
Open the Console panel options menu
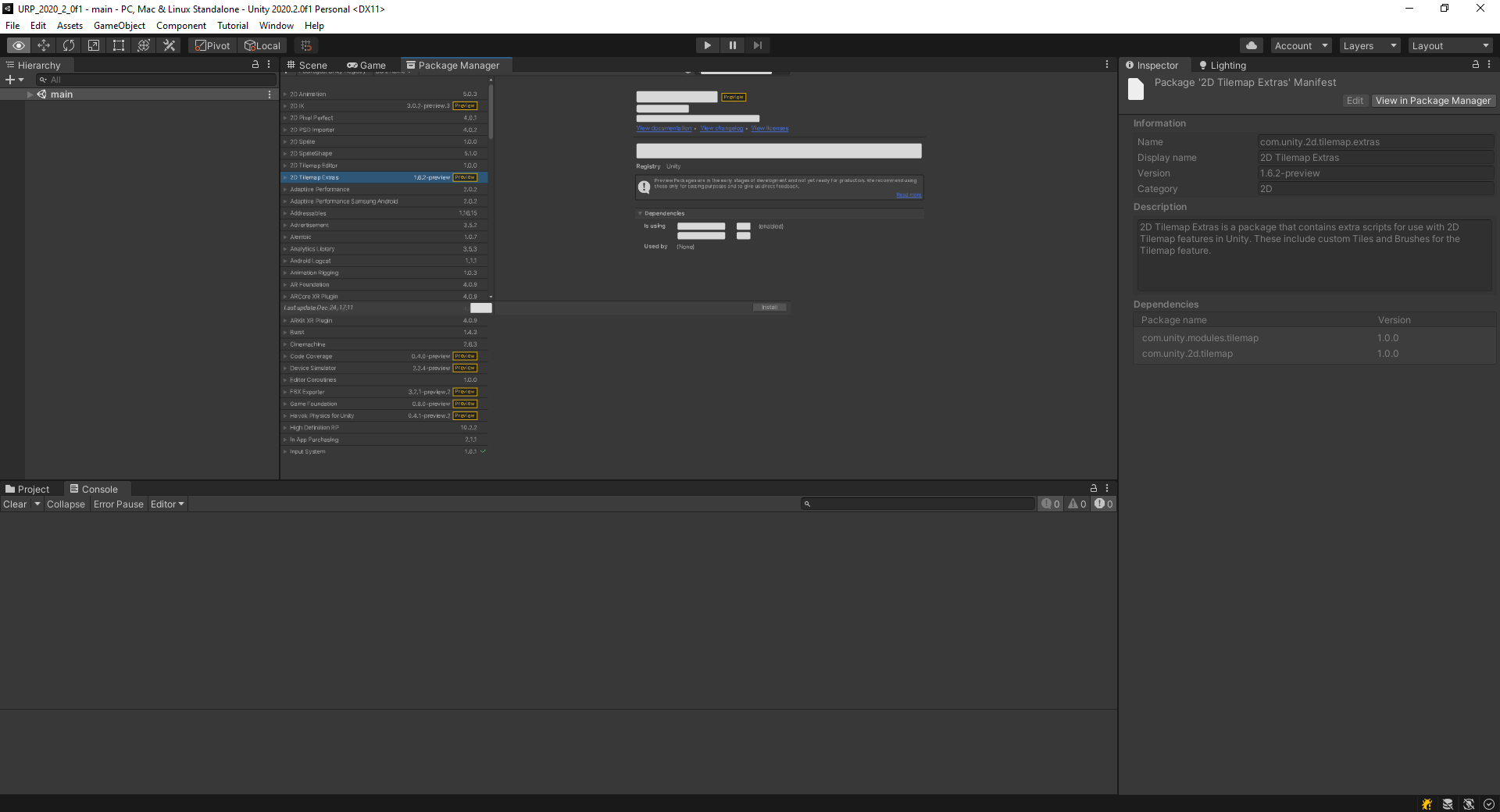(1107, 488)
